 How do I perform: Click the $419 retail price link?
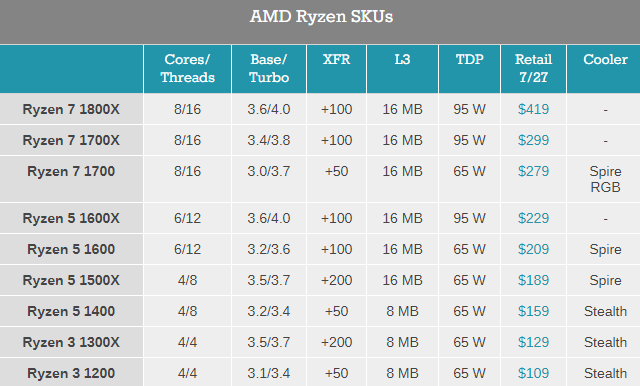point(533,109)
